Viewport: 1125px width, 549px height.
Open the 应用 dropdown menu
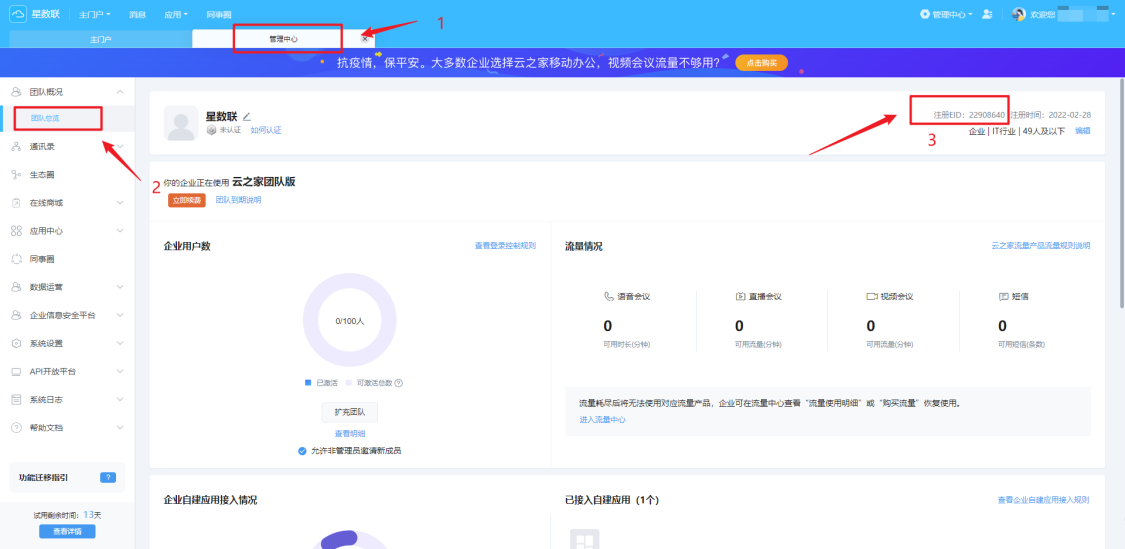(176, 14)
